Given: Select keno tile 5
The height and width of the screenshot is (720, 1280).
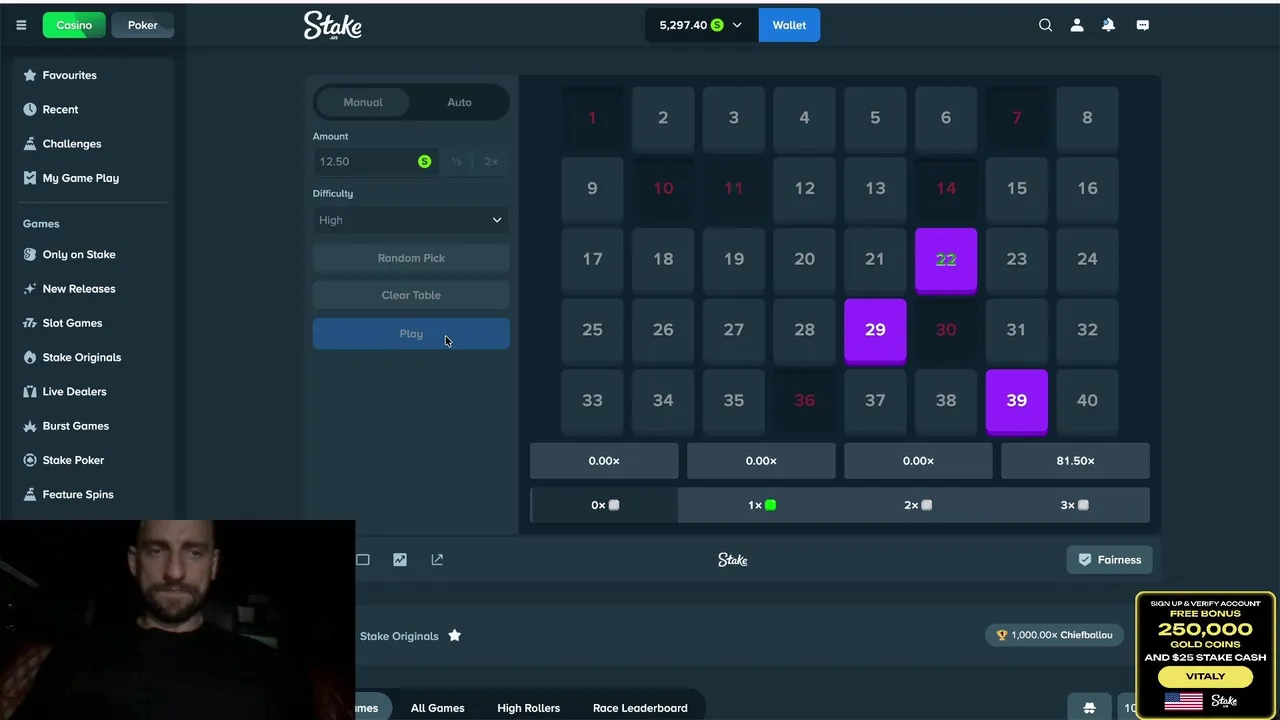Looking at the screenshot, I should pos(875,118).
